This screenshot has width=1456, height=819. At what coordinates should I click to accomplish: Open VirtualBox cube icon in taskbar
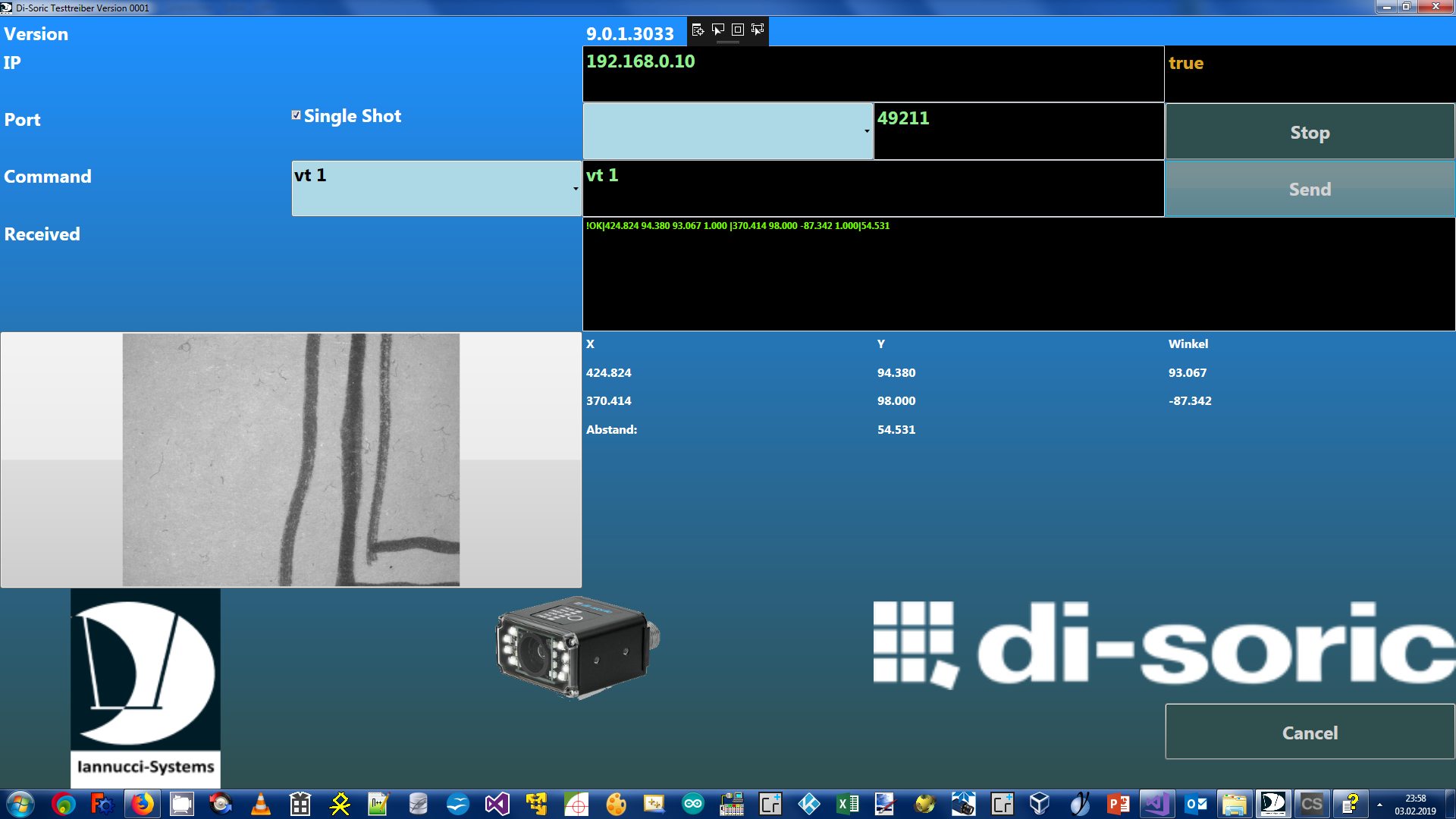1040,804
